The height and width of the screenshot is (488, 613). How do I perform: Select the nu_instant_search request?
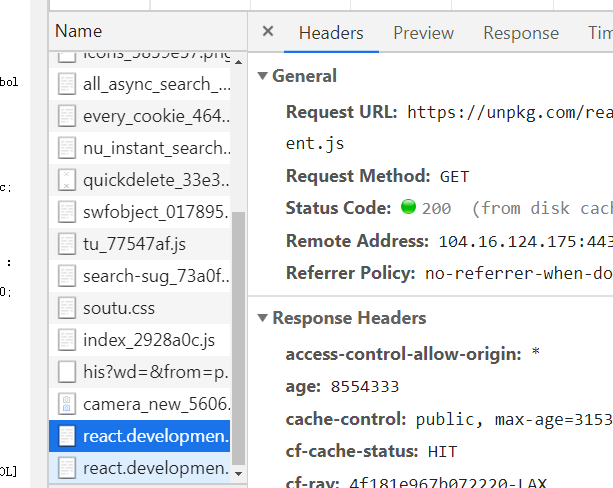(140, 148)
